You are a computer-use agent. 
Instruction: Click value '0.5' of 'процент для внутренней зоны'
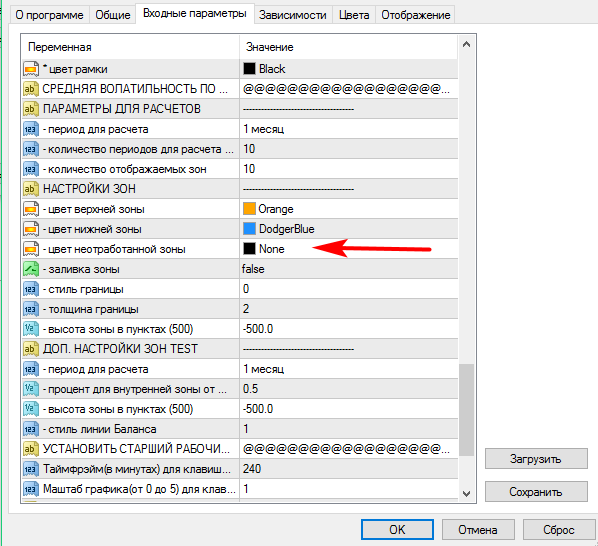[251, 389]
